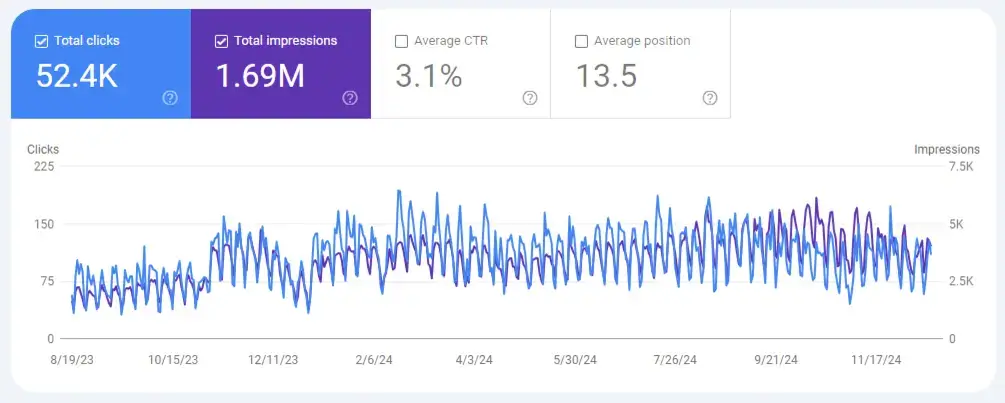Open help icon on Average position card
This screenshot has width=1005, height=403.
tap(710, 98)
